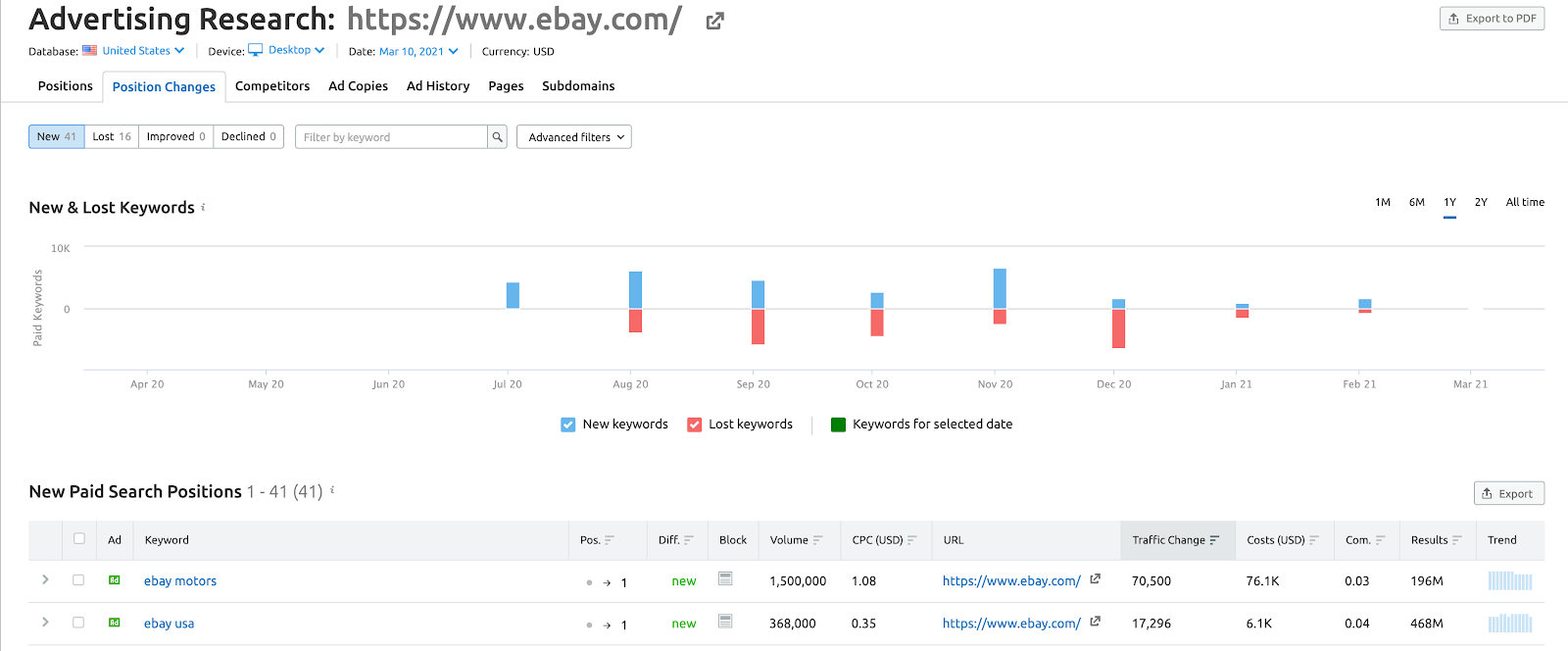Click the Ad icon in ebay motors row
The image size is (1568, 651).
click(x=115, y=580)
